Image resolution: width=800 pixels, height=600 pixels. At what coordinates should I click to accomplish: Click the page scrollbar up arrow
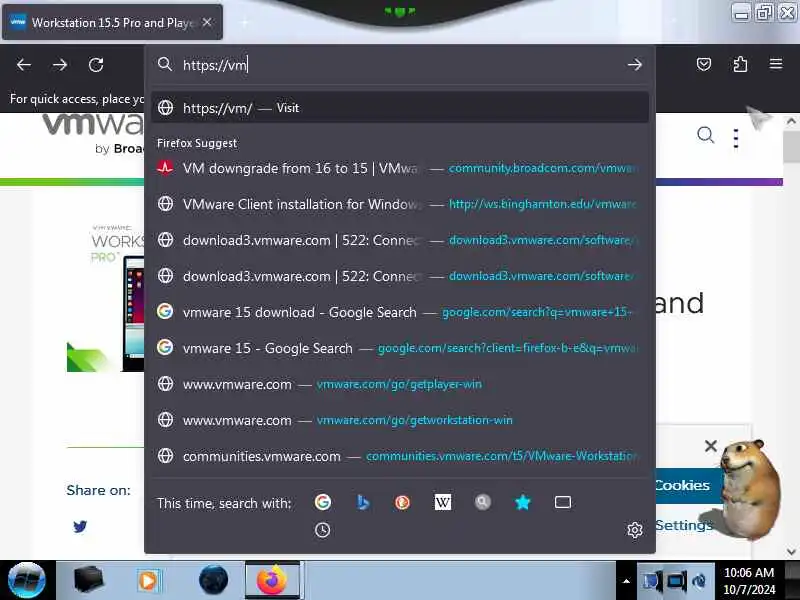tap(791, 121)
